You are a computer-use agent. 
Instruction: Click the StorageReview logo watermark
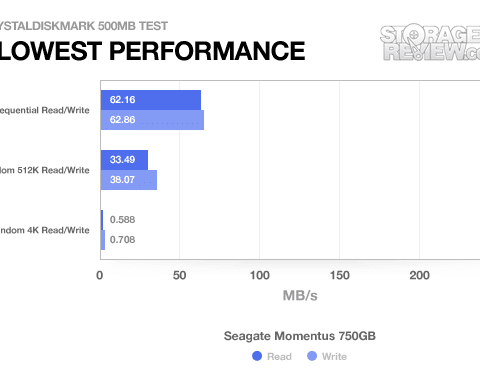point(430,42)
